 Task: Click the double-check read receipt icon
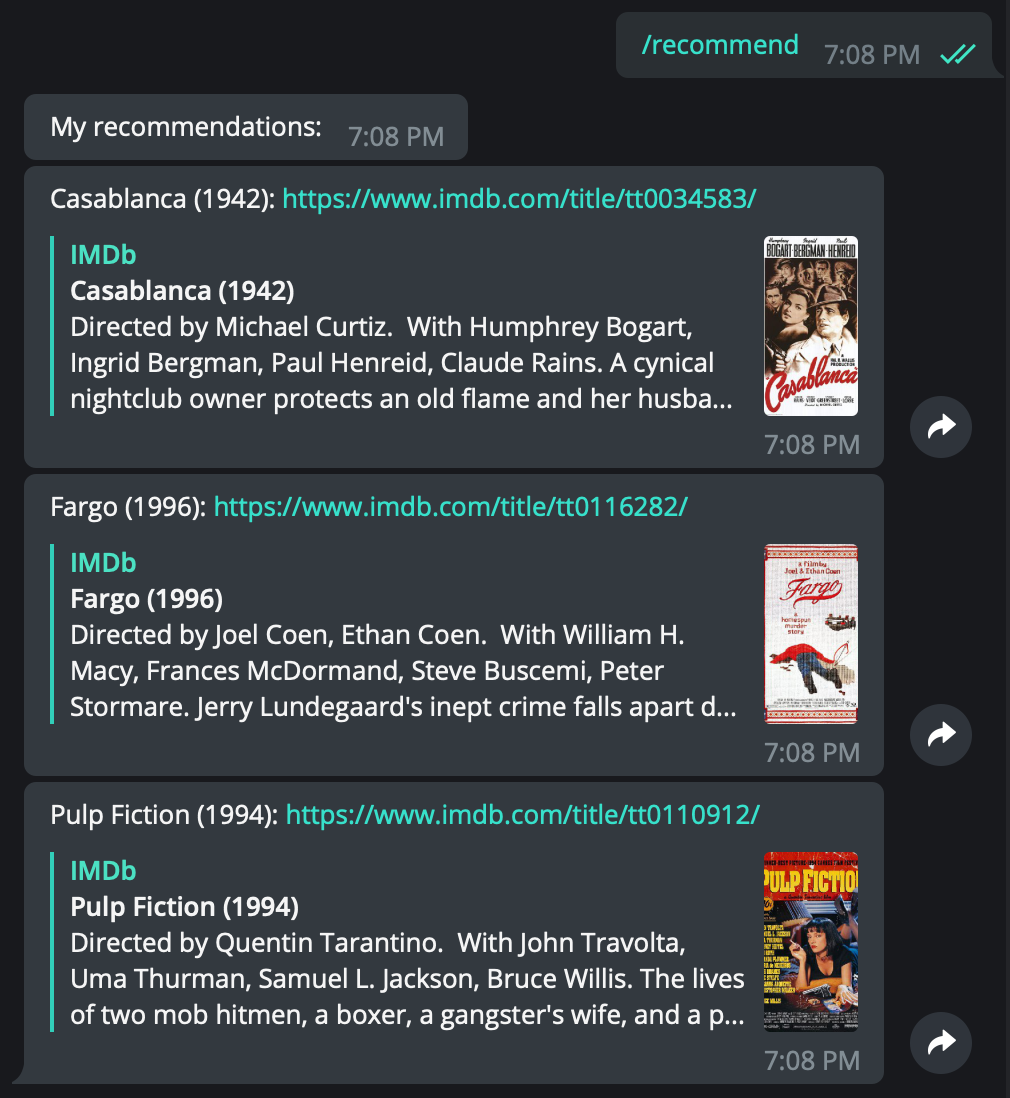pyautogui.click(x=957, y=54)
